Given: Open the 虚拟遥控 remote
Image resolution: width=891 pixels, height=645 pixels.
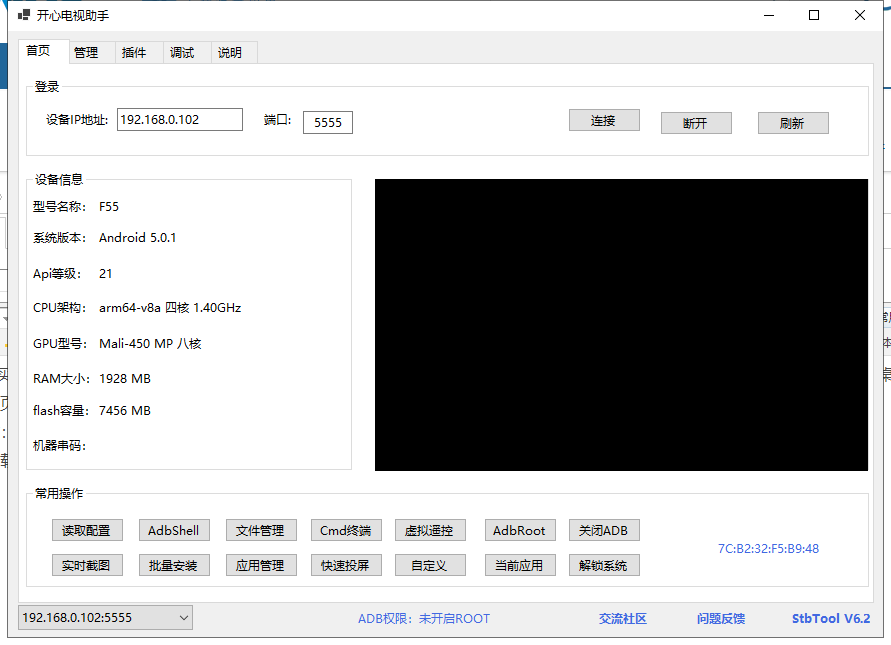Looking at the screenshot, I should point(431,530).
